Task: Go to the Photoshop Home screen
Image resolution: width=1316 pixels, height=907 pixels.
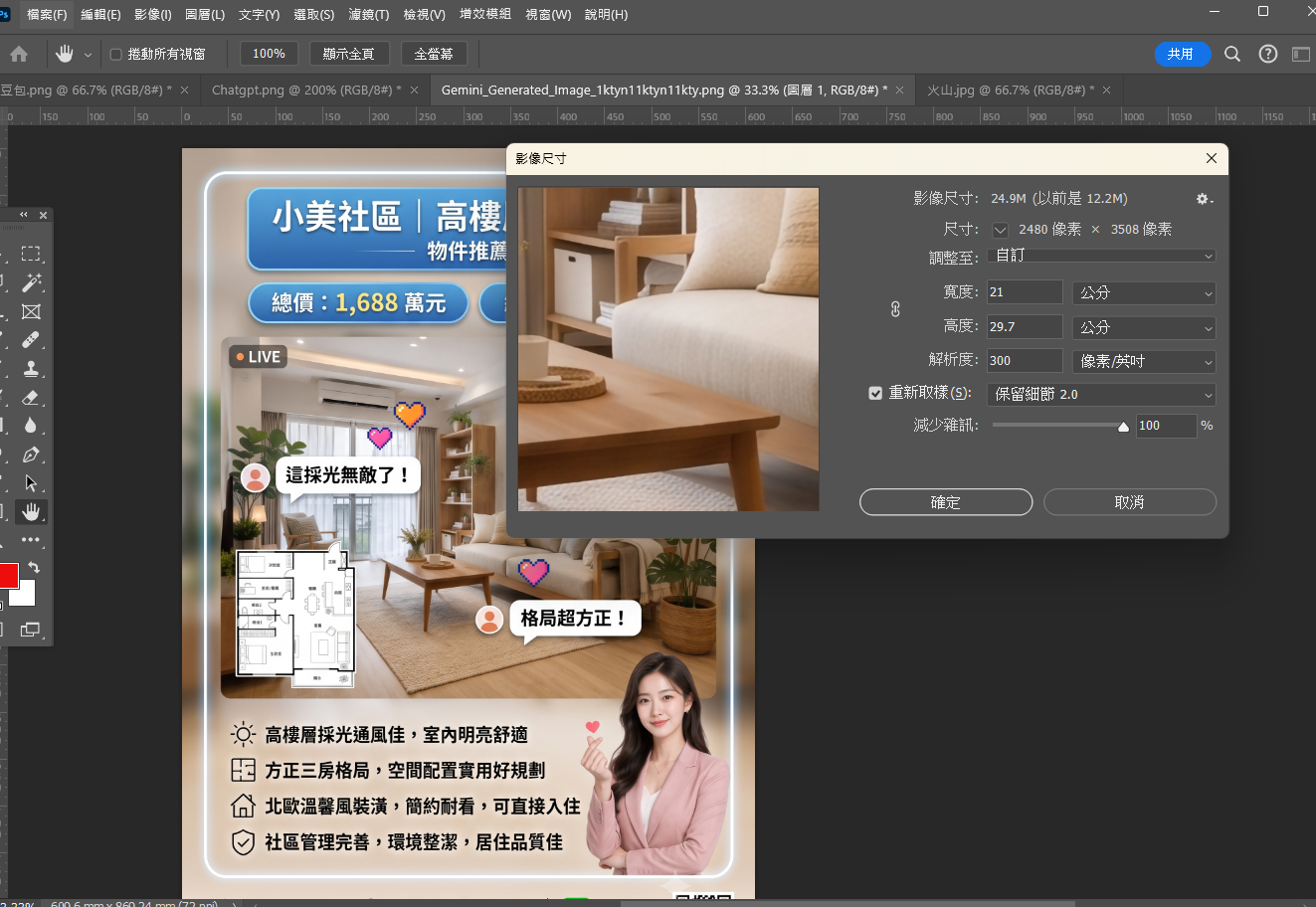Action: (x=19, y=54)
